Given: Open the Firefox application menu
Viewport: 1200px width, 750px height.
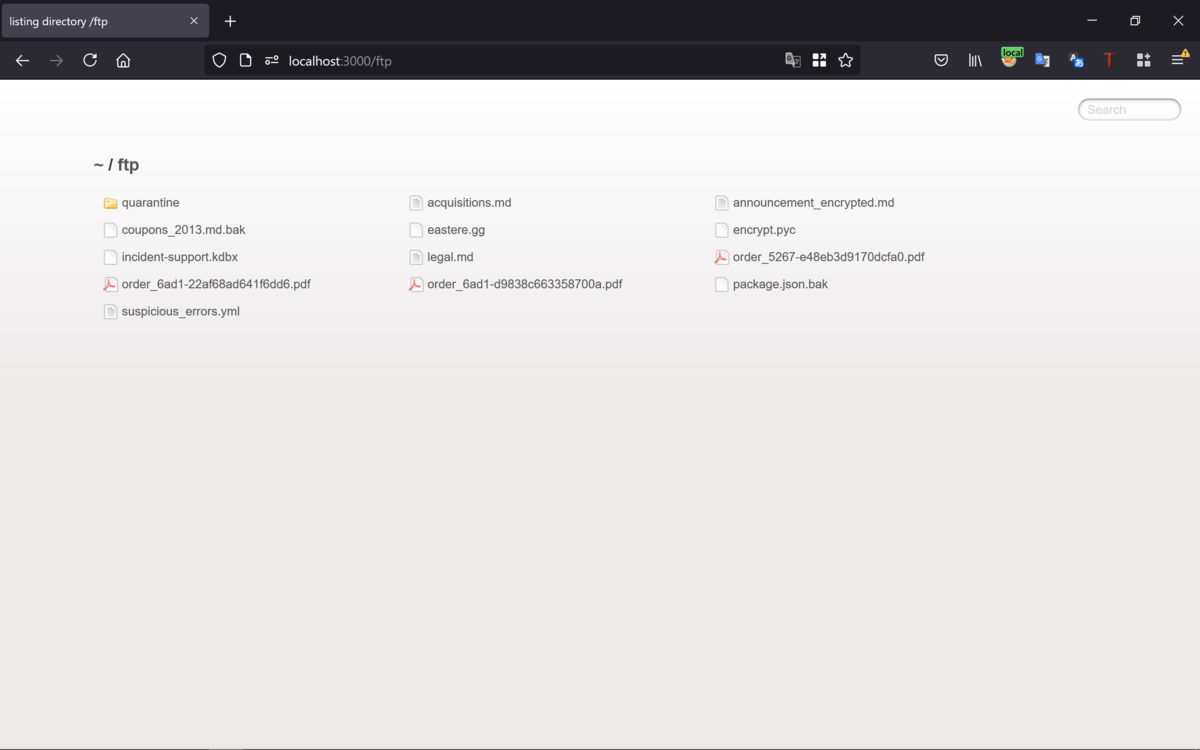Looking at the screenshot, I should tap(1179, 60).
